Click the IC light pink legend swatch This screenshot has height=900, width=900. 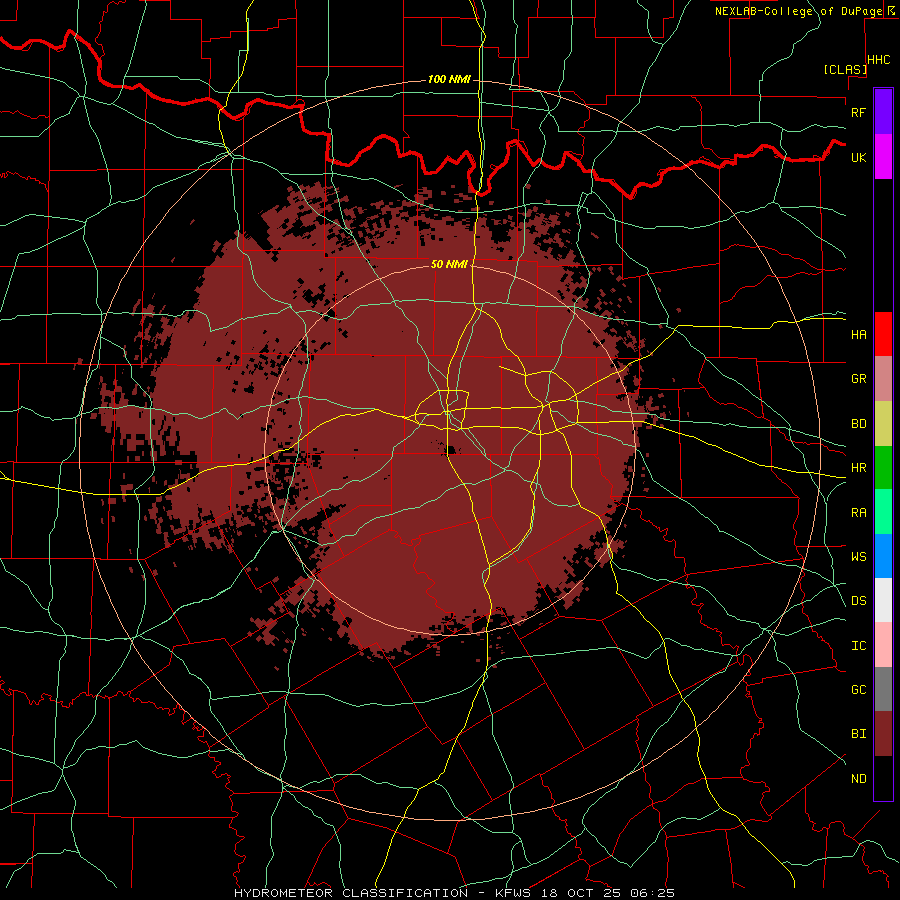[x=883, y=645]
